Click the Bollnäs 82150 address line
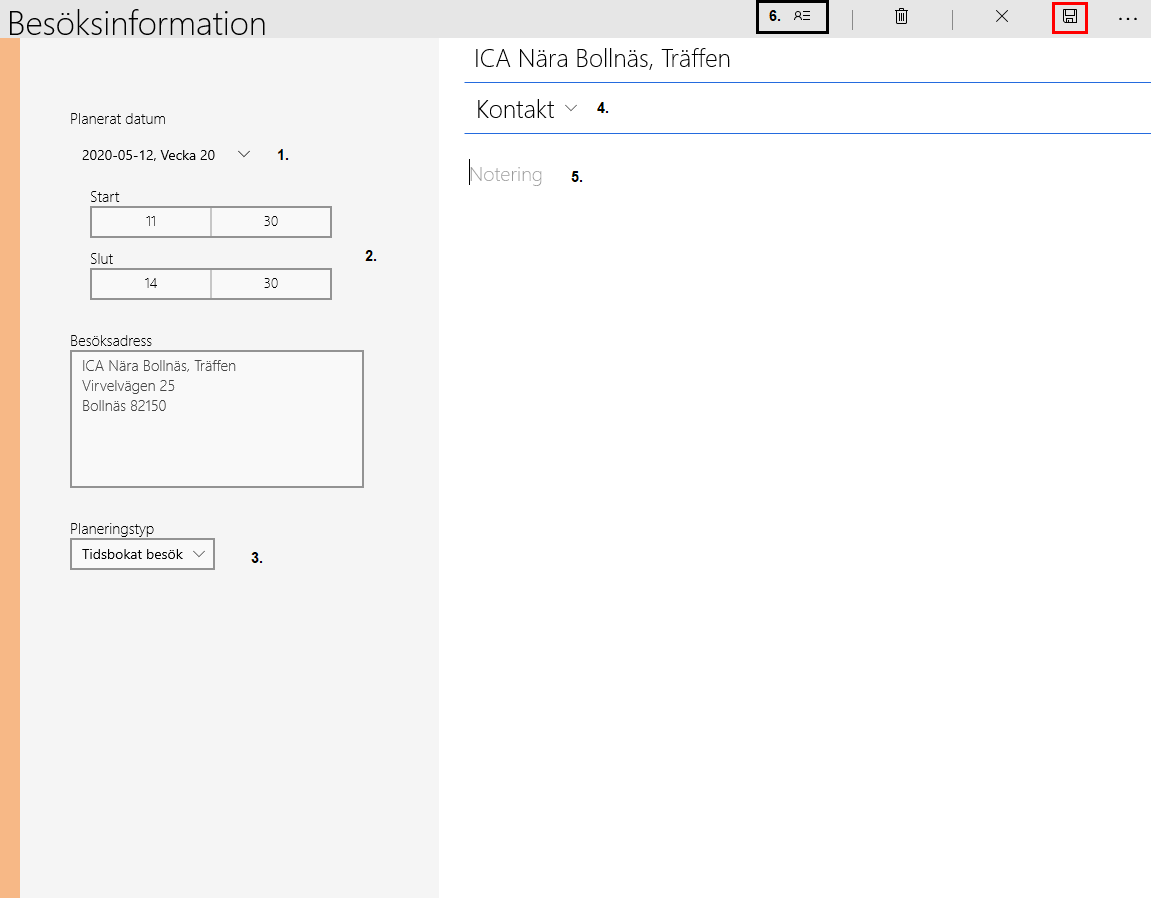 (x=124, y=405)
